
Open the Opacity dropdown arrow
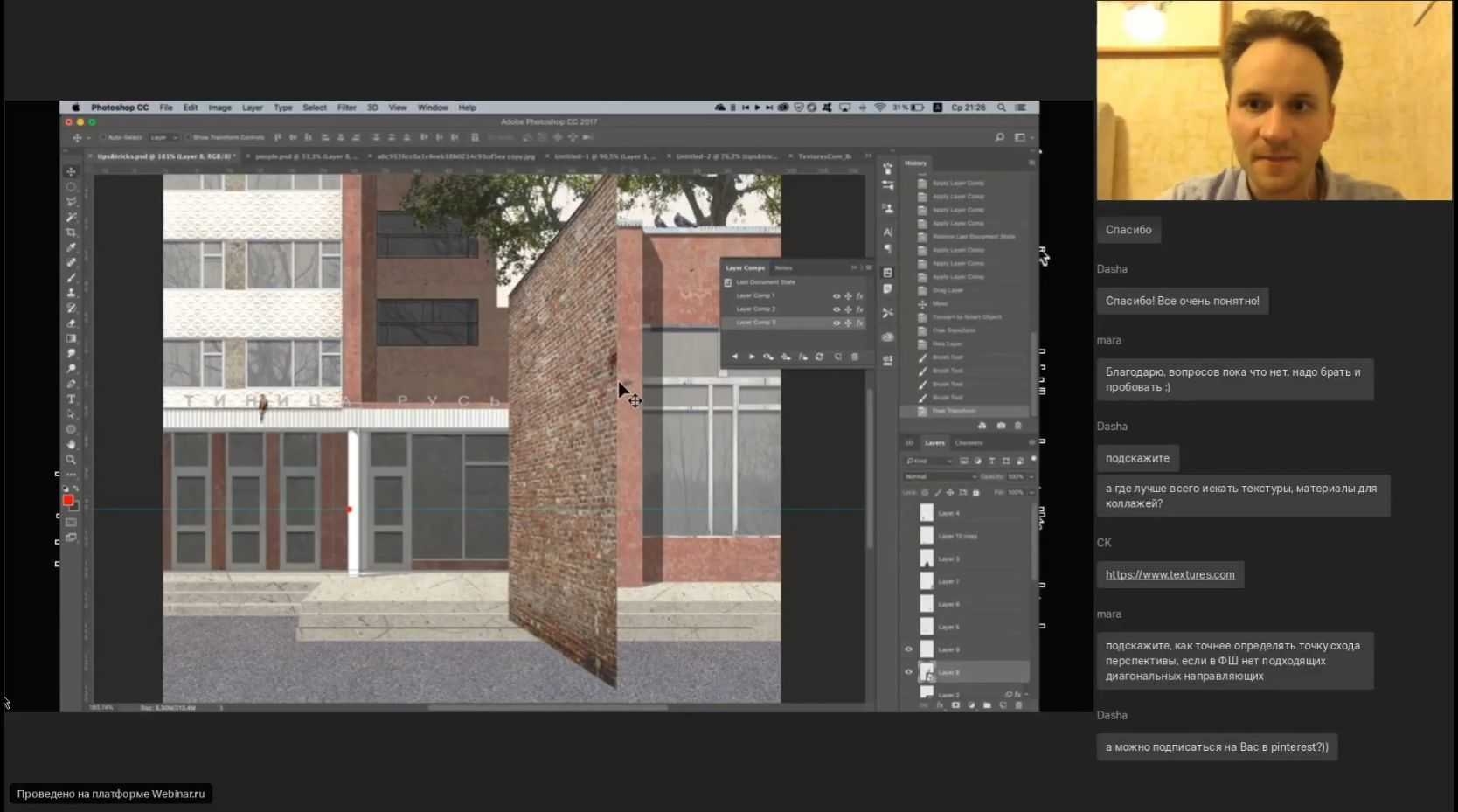click(x=1031, y=476)
